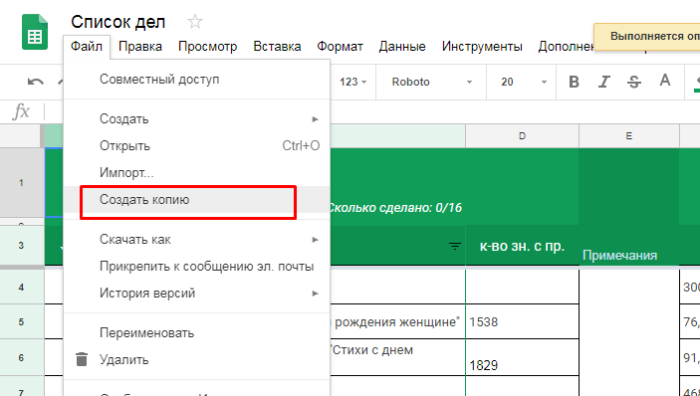Toggle italic formatting

604,82
